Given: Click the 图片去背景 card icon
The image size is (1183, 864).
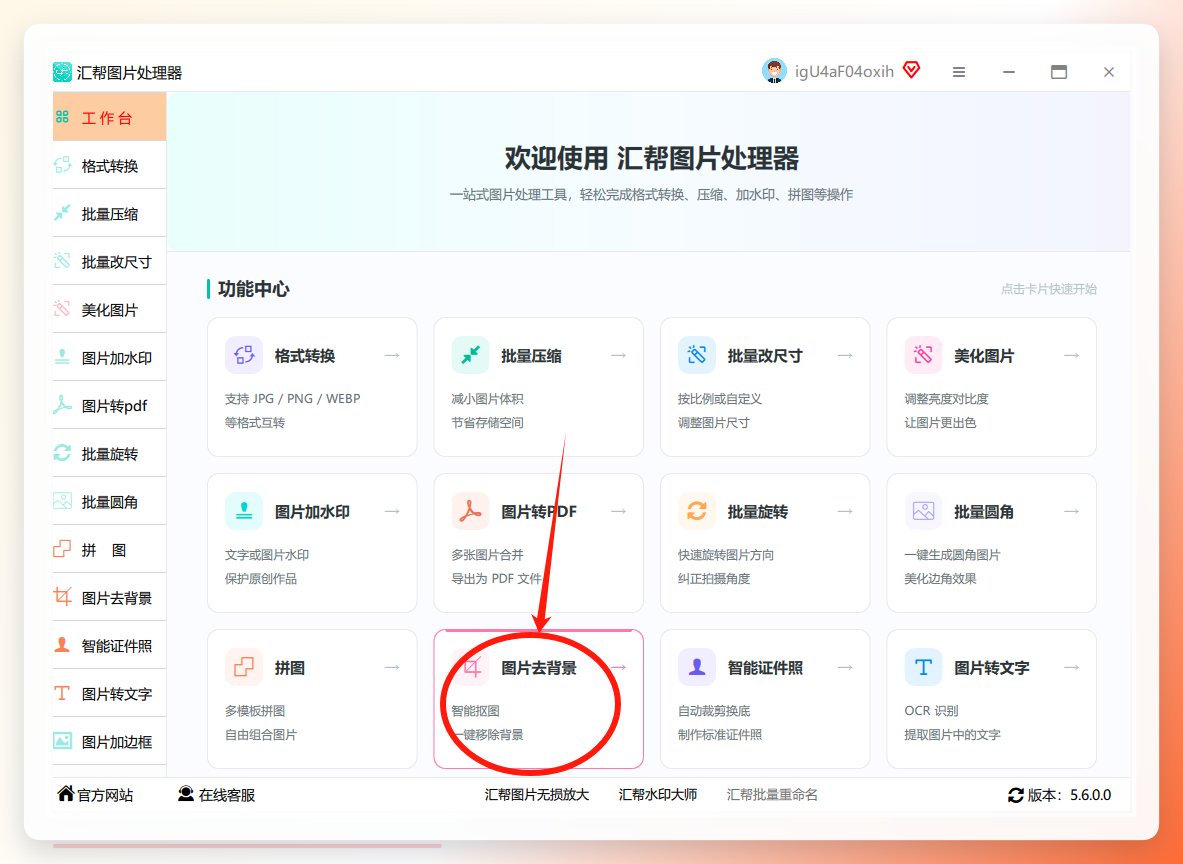Looking at the screenshot, I should click(470, 667).
